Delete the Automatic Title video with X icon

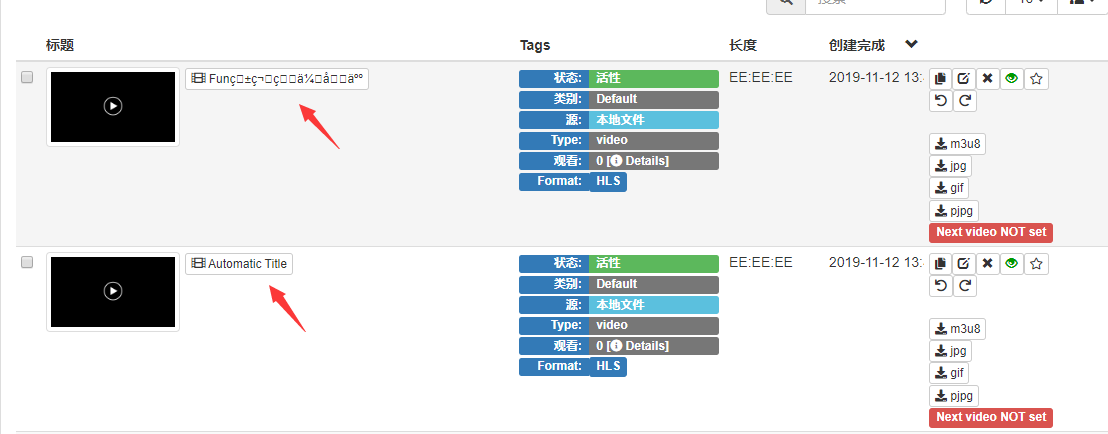click(987, 264)
